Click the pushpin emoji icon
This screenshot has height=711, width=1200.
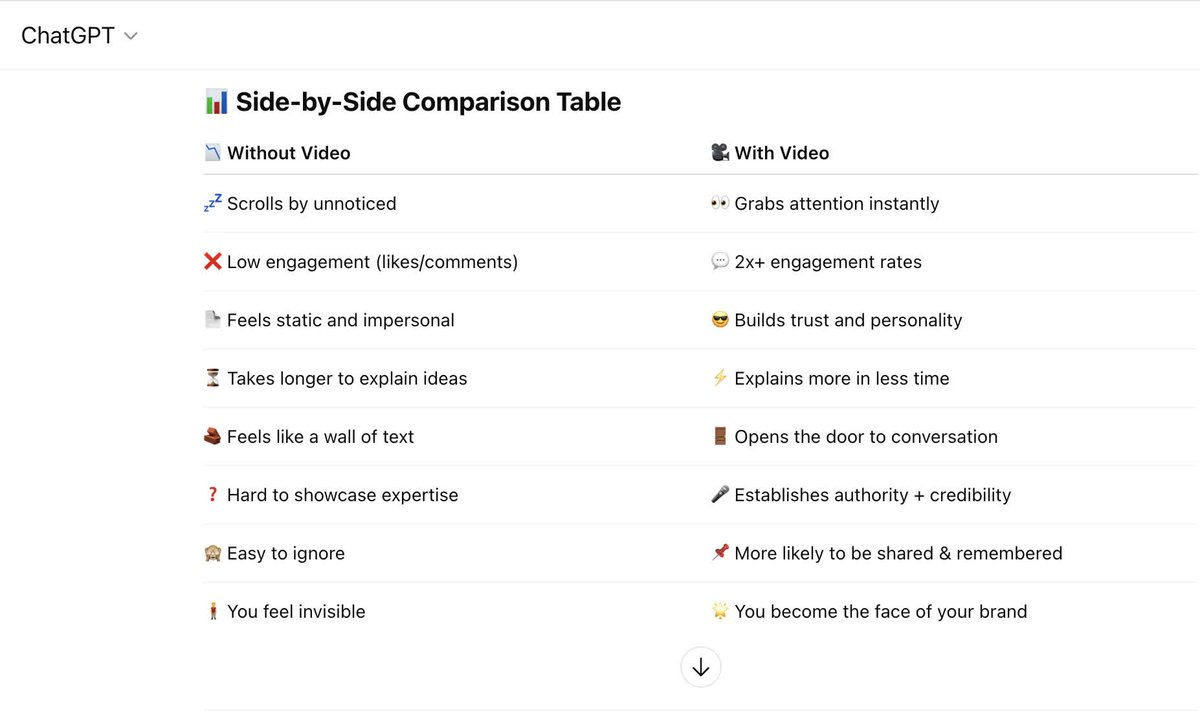pos(719,553)
